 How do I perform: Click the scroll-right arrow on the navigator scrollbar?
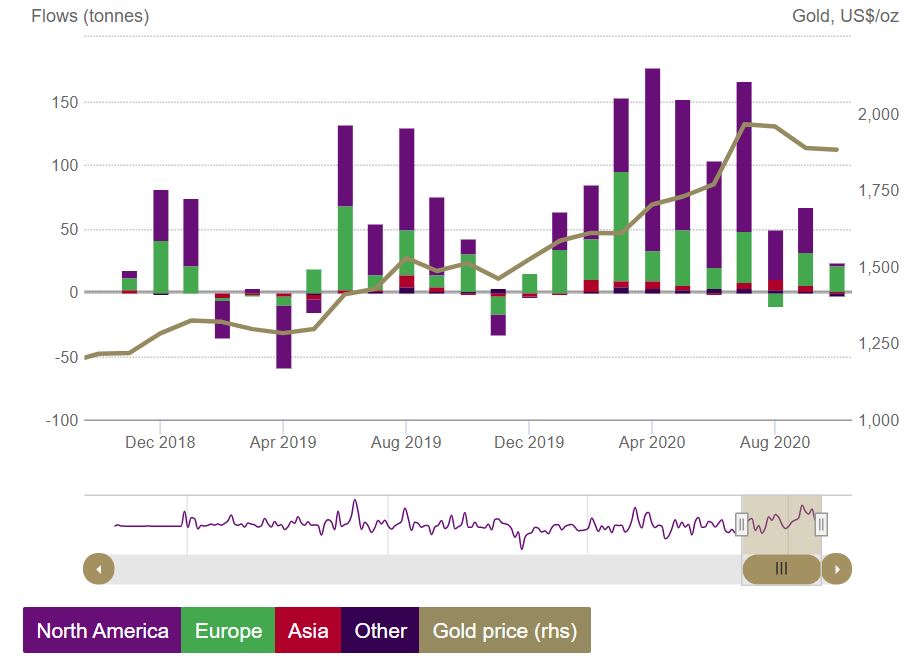tap(837, 569)
